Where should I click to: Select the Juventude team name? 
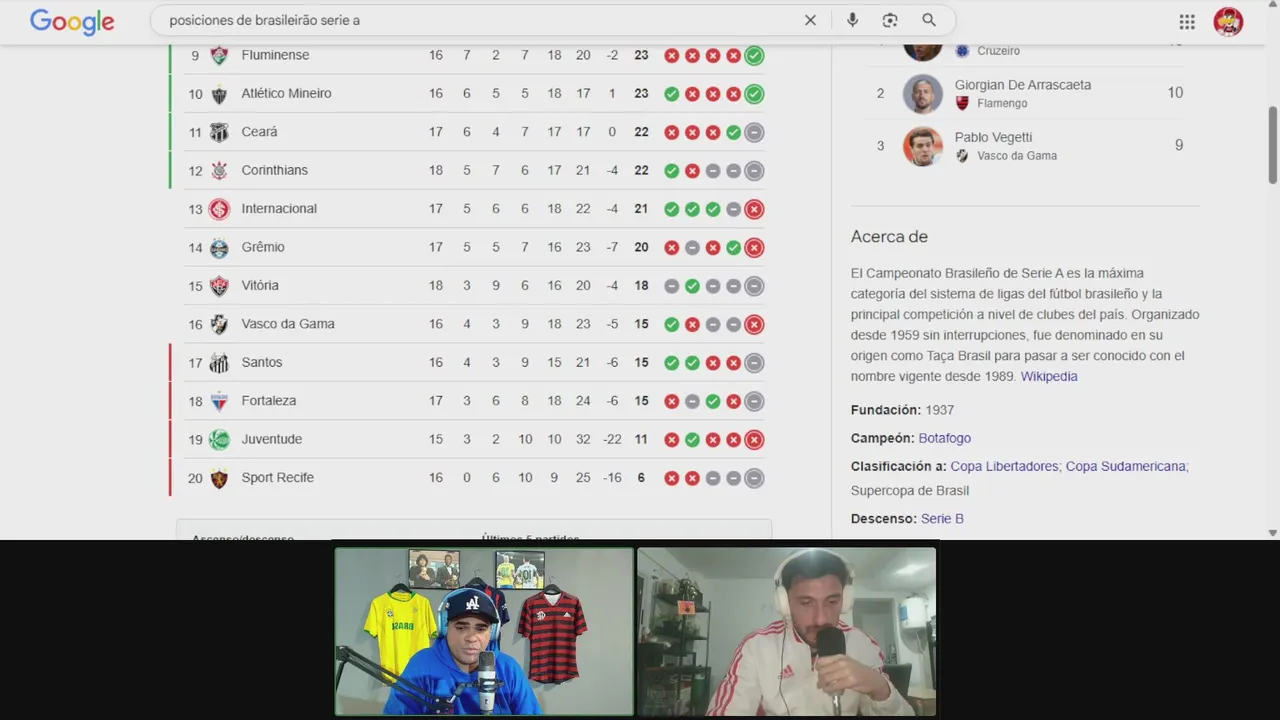pos(271,439)
